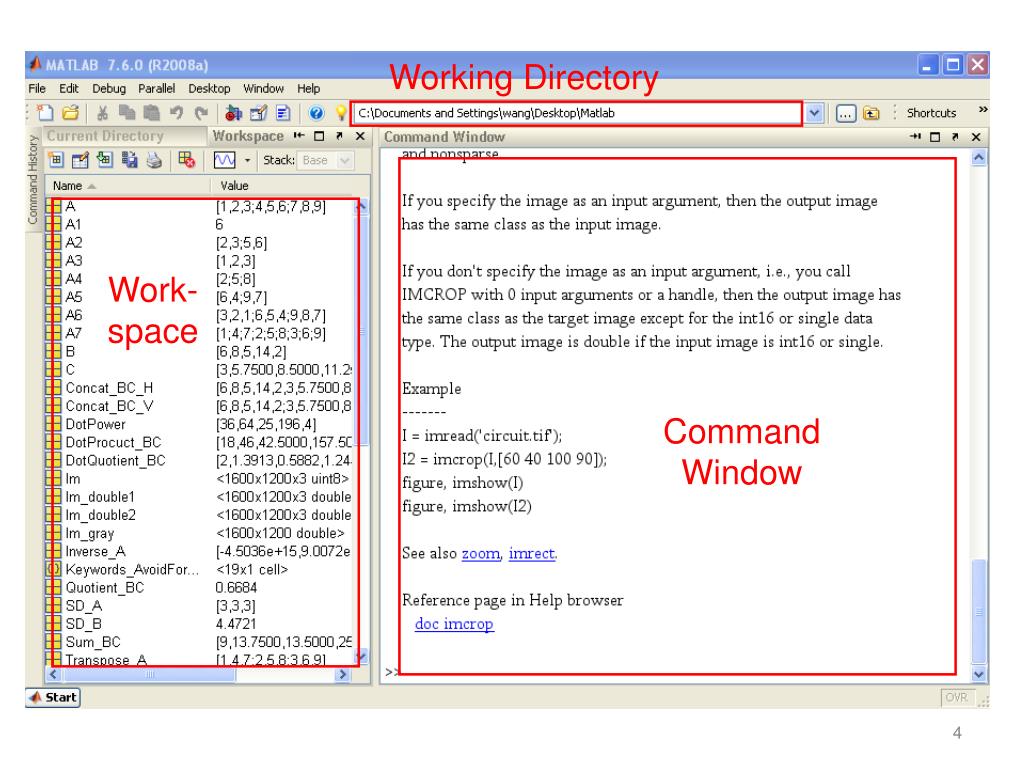Open doc imcrop link
Viewport: 1024px width, 768px height.
click(x=454, y=624)
